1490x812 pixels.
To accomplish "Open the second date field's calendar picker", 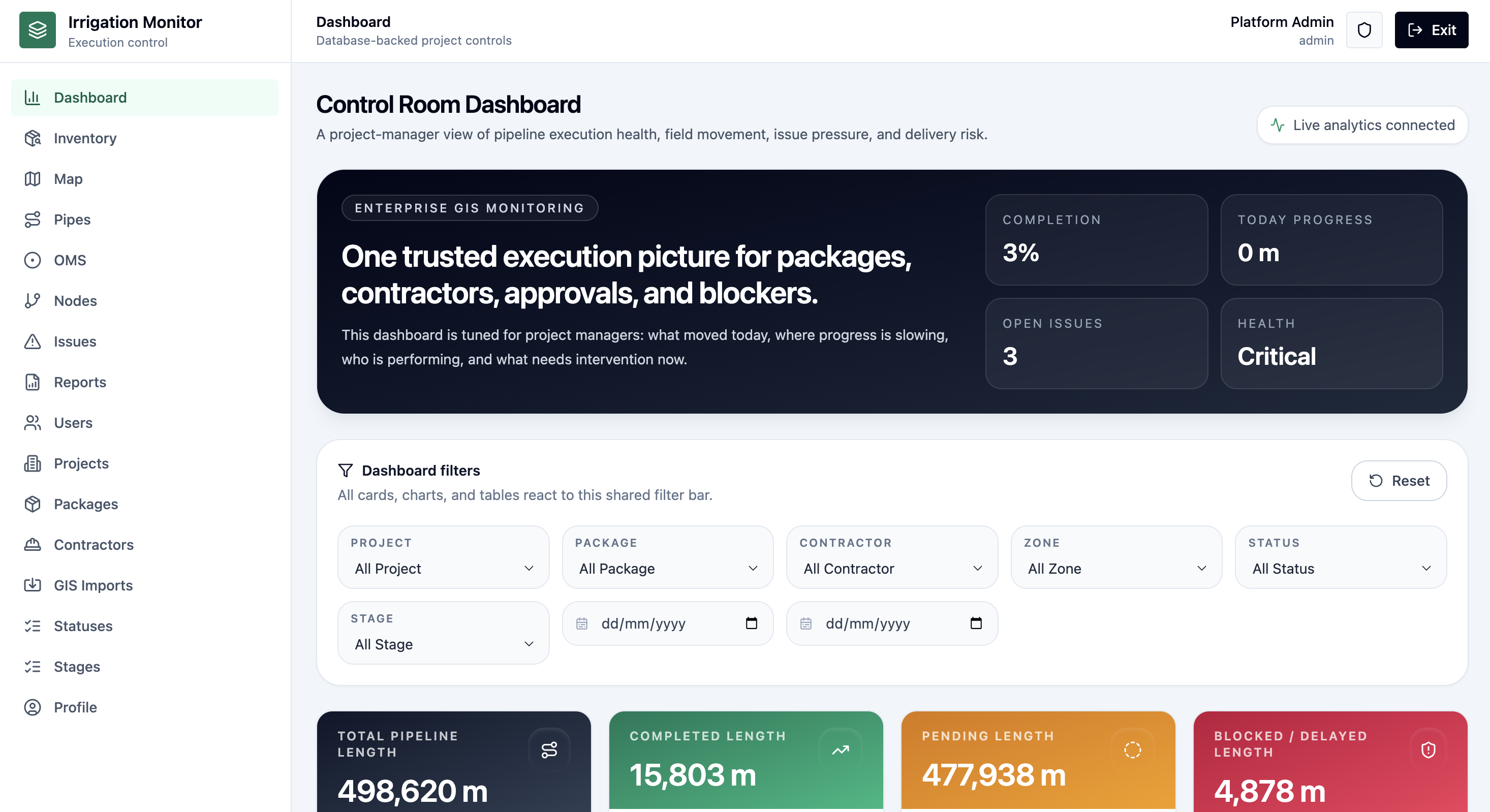I will [976, 623].
